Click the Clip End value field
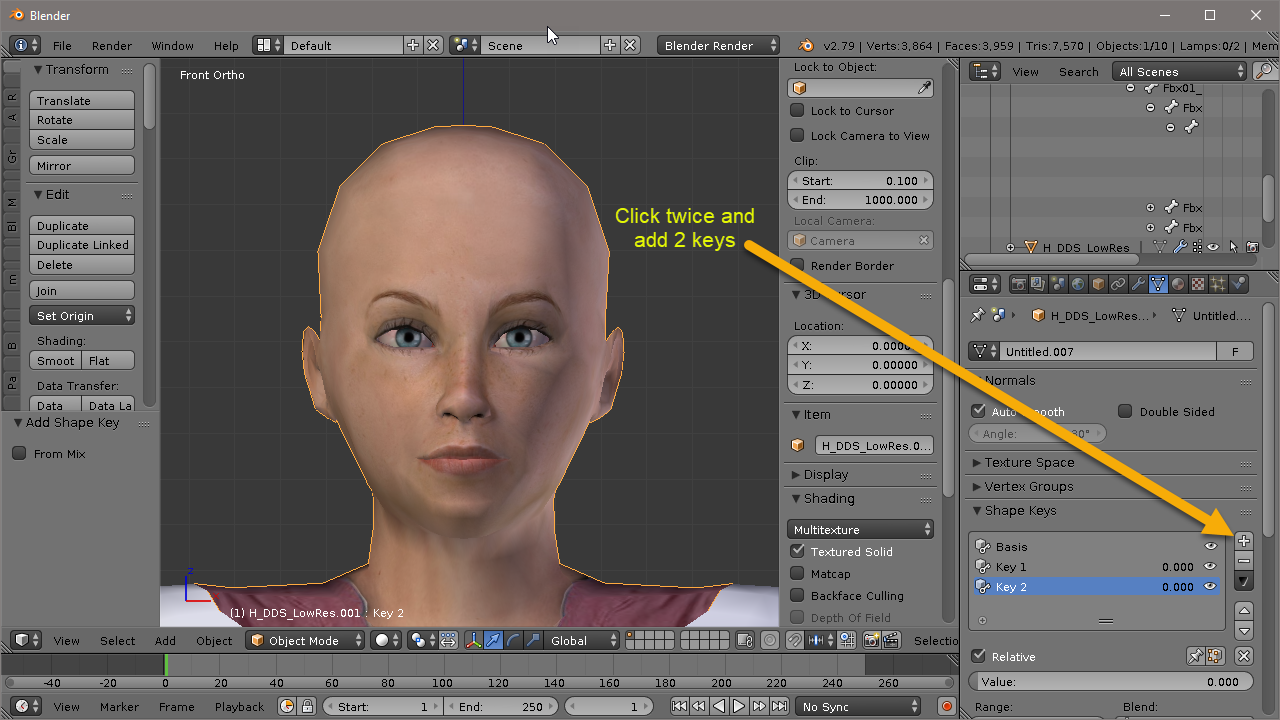The image size is (1280, 720). click(861, 200)
